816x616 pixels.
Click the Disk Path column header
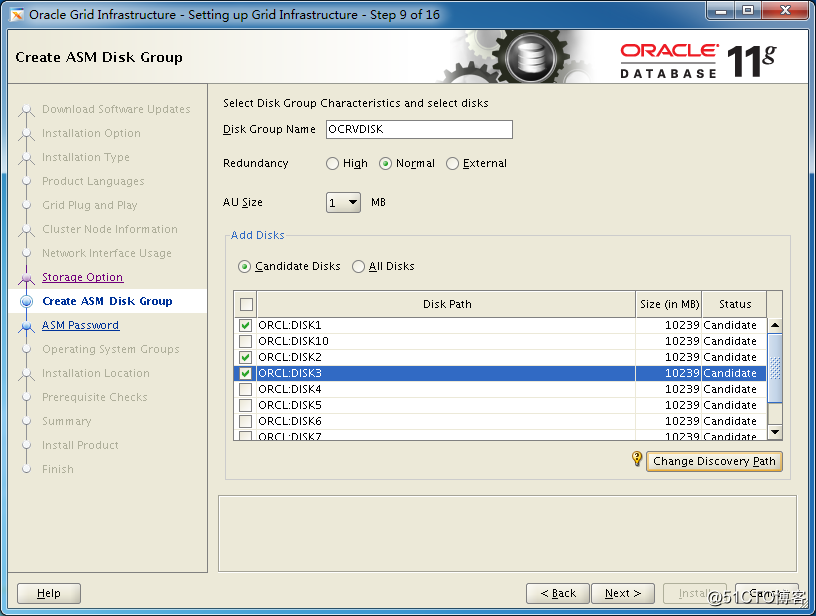(447, 304)
